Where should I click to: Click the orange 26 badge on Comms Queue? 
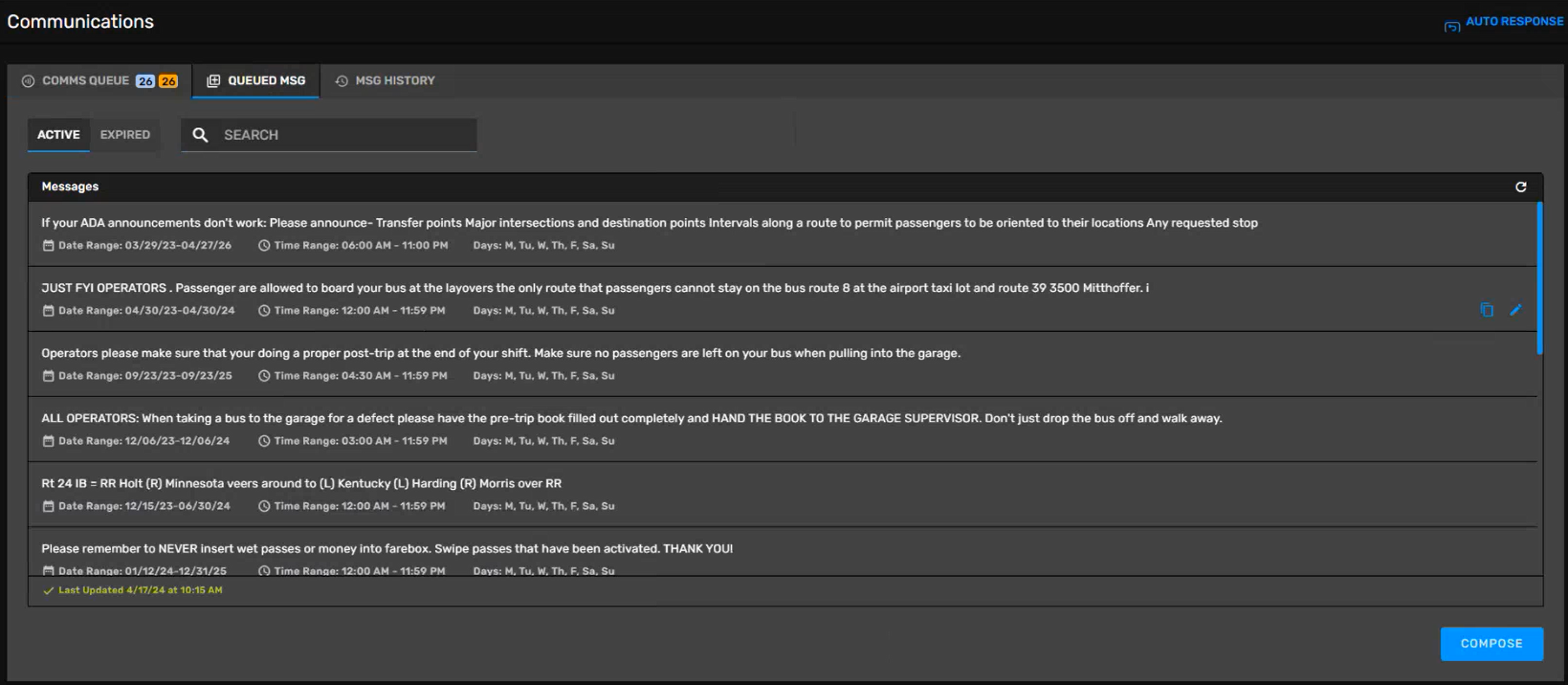168,81
